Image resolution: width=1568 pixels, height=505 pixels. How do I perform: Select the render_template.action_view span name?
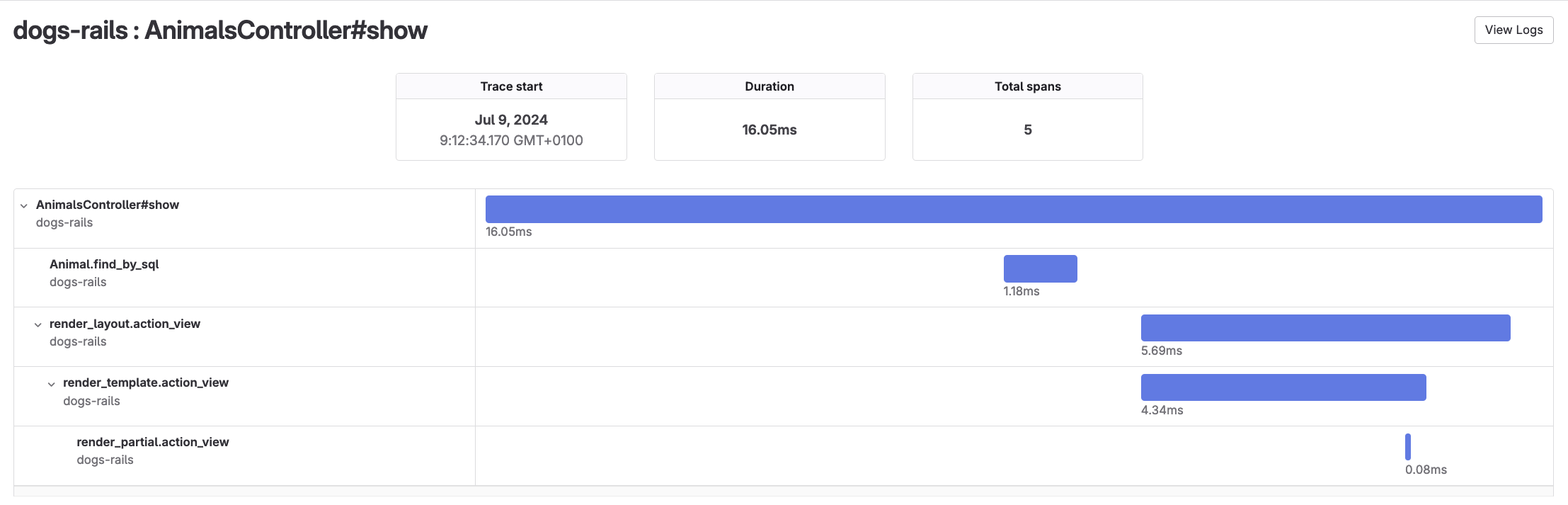(146, 382)
